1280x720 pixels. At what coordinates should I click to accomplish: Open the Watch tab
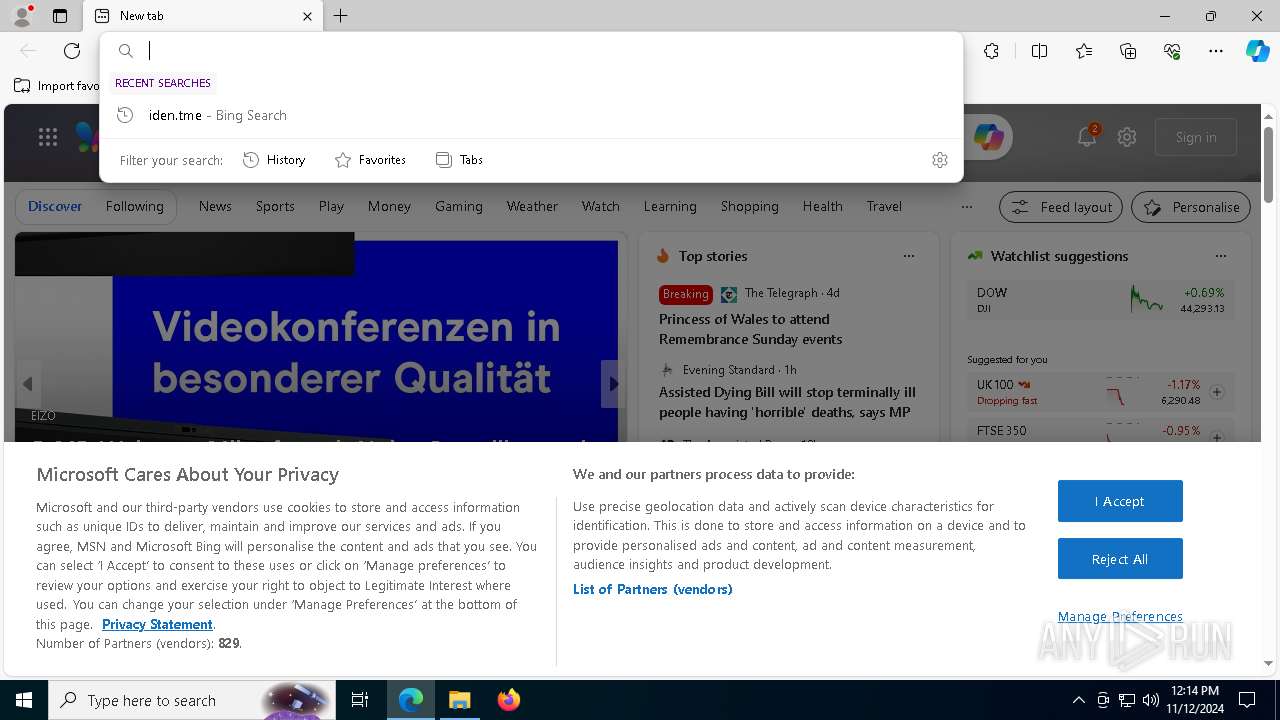click(x=601, y=206)
